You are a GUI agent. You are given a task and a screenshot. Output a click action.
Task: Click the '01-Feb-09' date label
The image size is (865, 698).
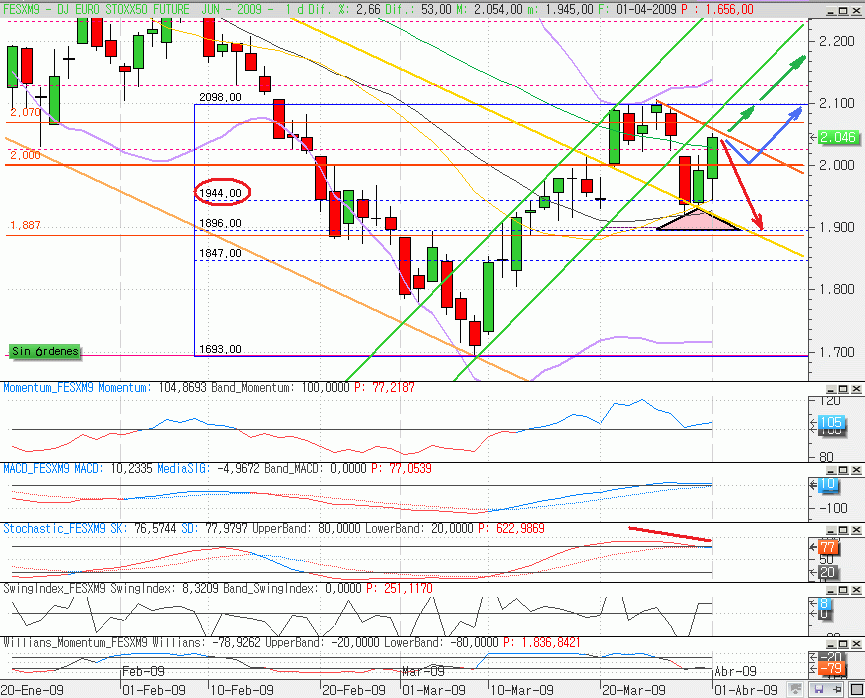click(154, 690)
